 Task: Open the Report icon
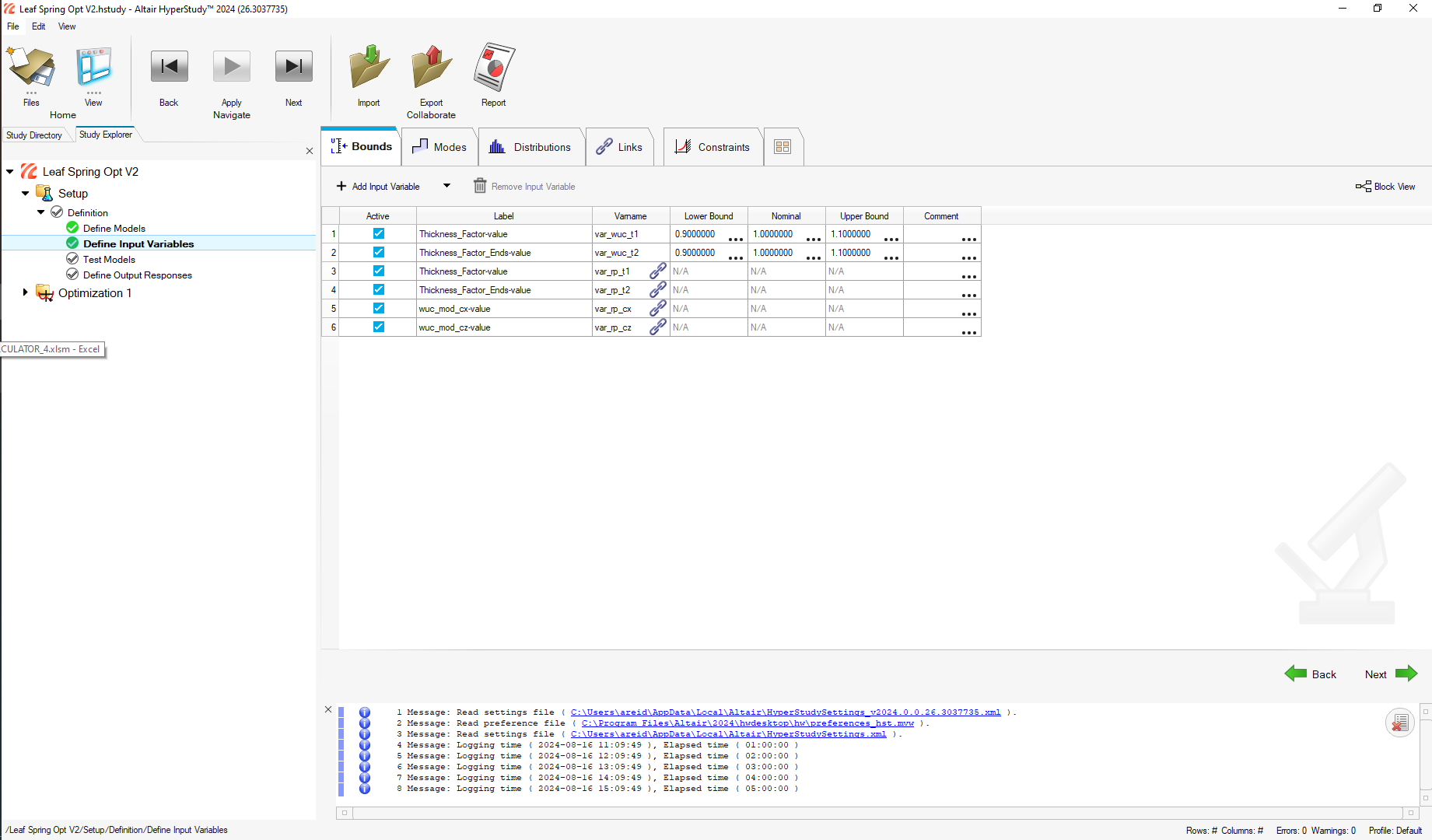(494, 67)
